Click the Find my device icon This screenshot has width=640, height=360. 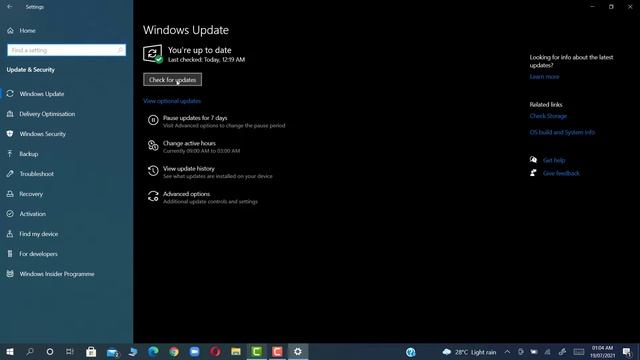(x=10, y=234)
